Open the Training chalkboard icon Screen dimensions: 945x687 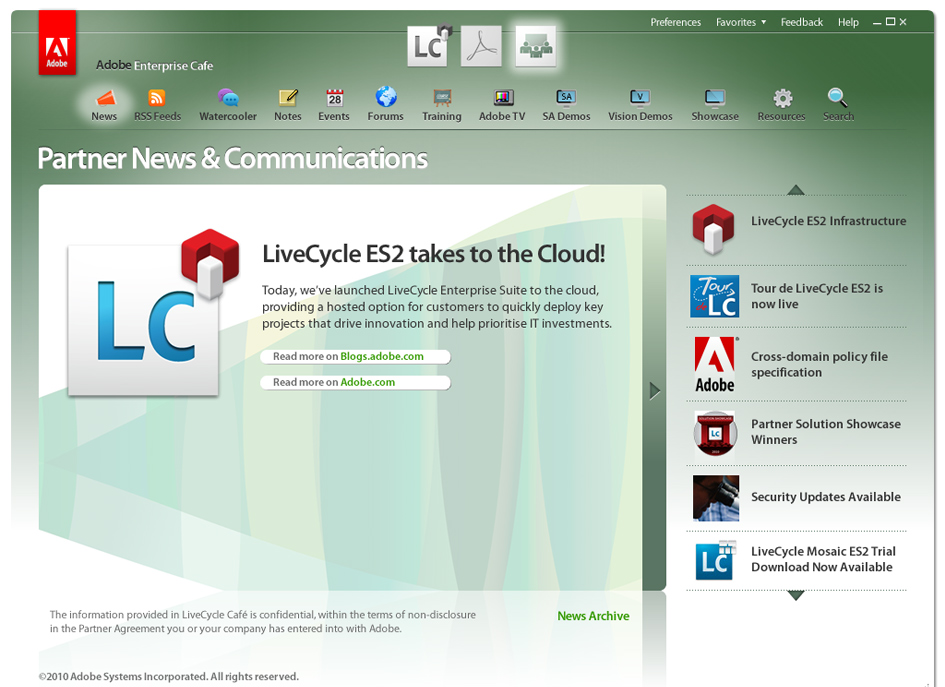442,98
